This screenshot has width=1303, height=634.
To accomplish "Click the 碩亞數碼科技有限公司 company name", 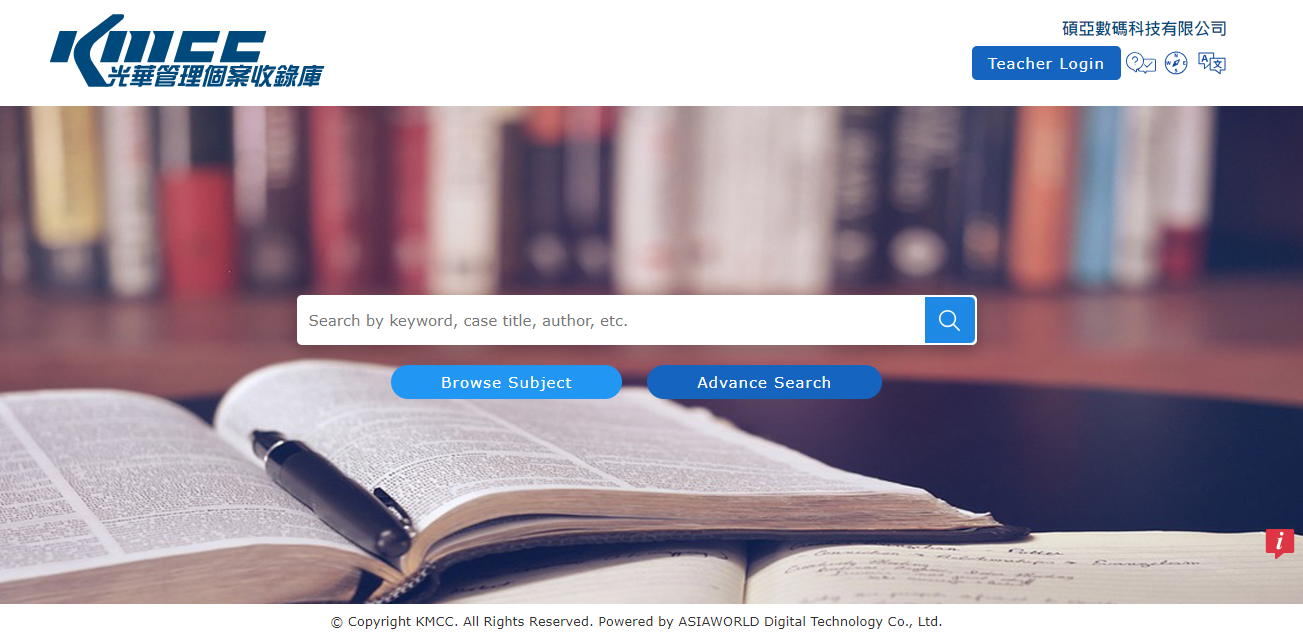I will point(1144,28).
